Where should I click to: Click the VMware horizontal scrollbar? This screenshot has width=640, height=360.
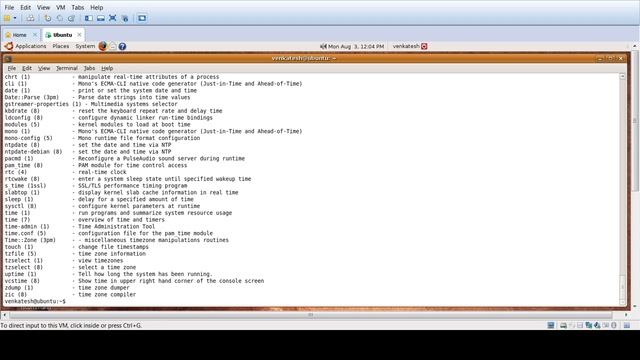[311, 315]
